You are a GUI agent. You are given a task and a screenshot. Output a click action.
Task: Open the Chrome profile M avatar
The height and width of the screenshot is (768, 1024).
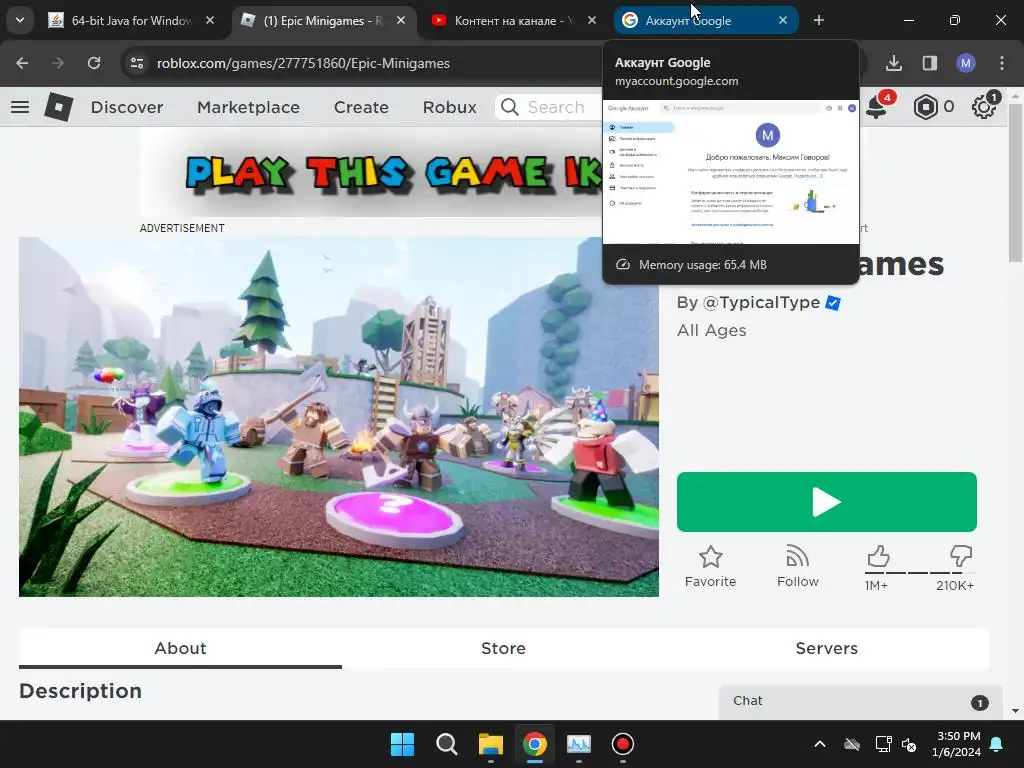966,63
